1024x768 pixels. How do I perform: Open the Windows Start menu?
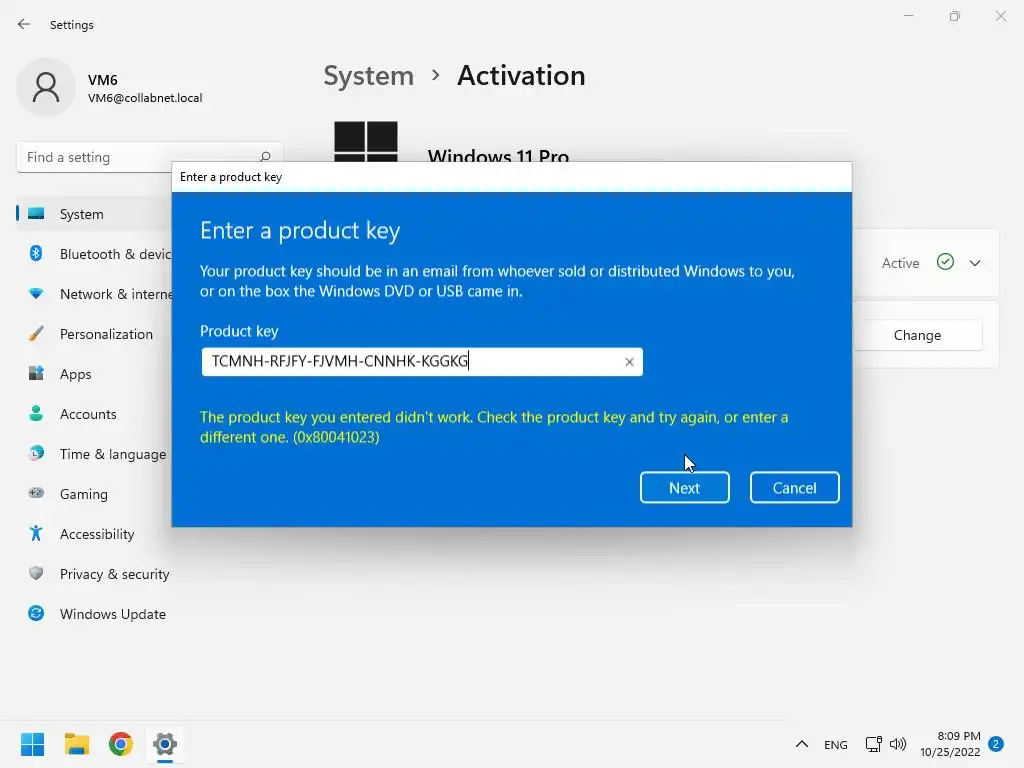32,744
